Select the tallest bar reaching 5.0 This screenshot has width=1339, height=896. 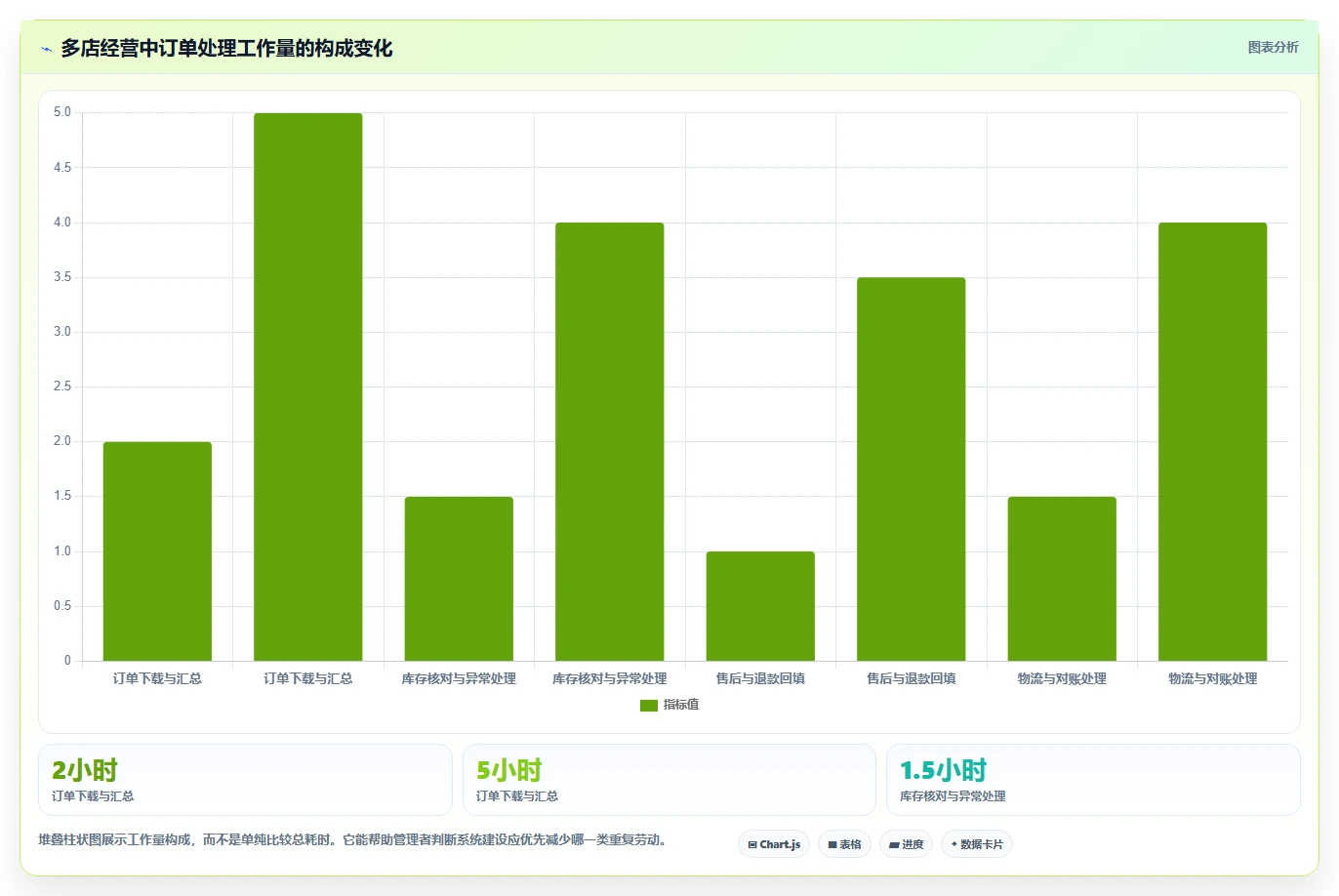tap(308, 387)
